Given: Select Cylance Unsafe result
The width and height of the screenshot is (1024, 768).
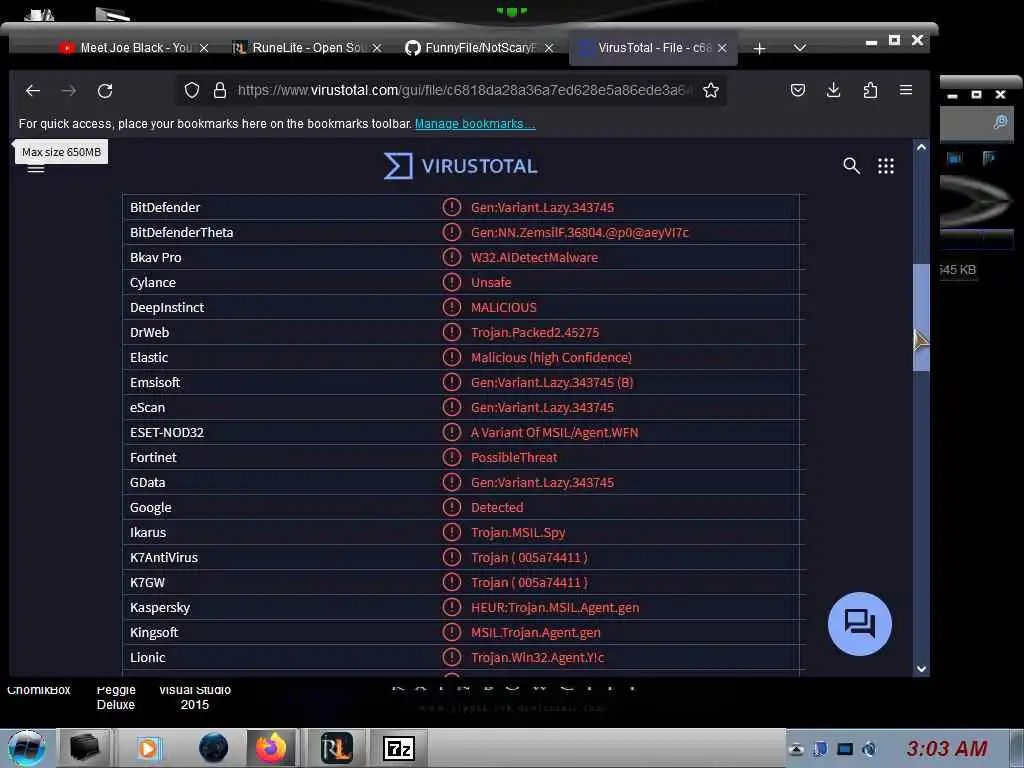Looking at the screenshot, I should (x=491, y=283).
